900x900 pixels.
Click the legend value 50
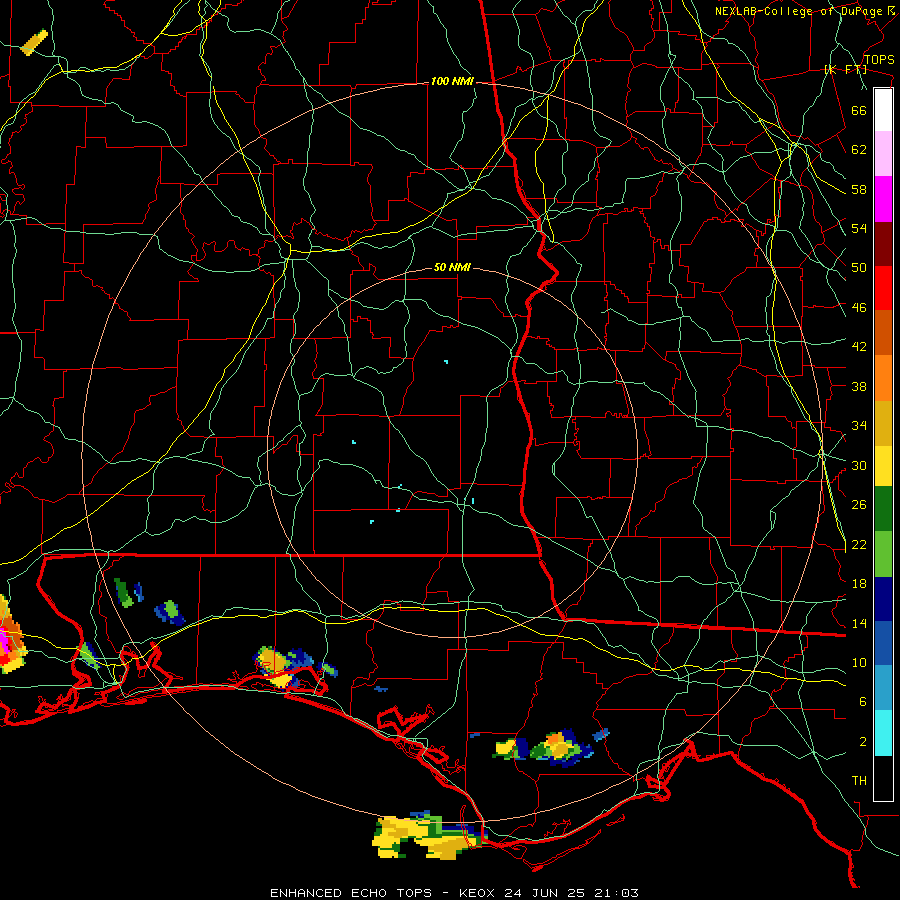(x=859, y=267)
